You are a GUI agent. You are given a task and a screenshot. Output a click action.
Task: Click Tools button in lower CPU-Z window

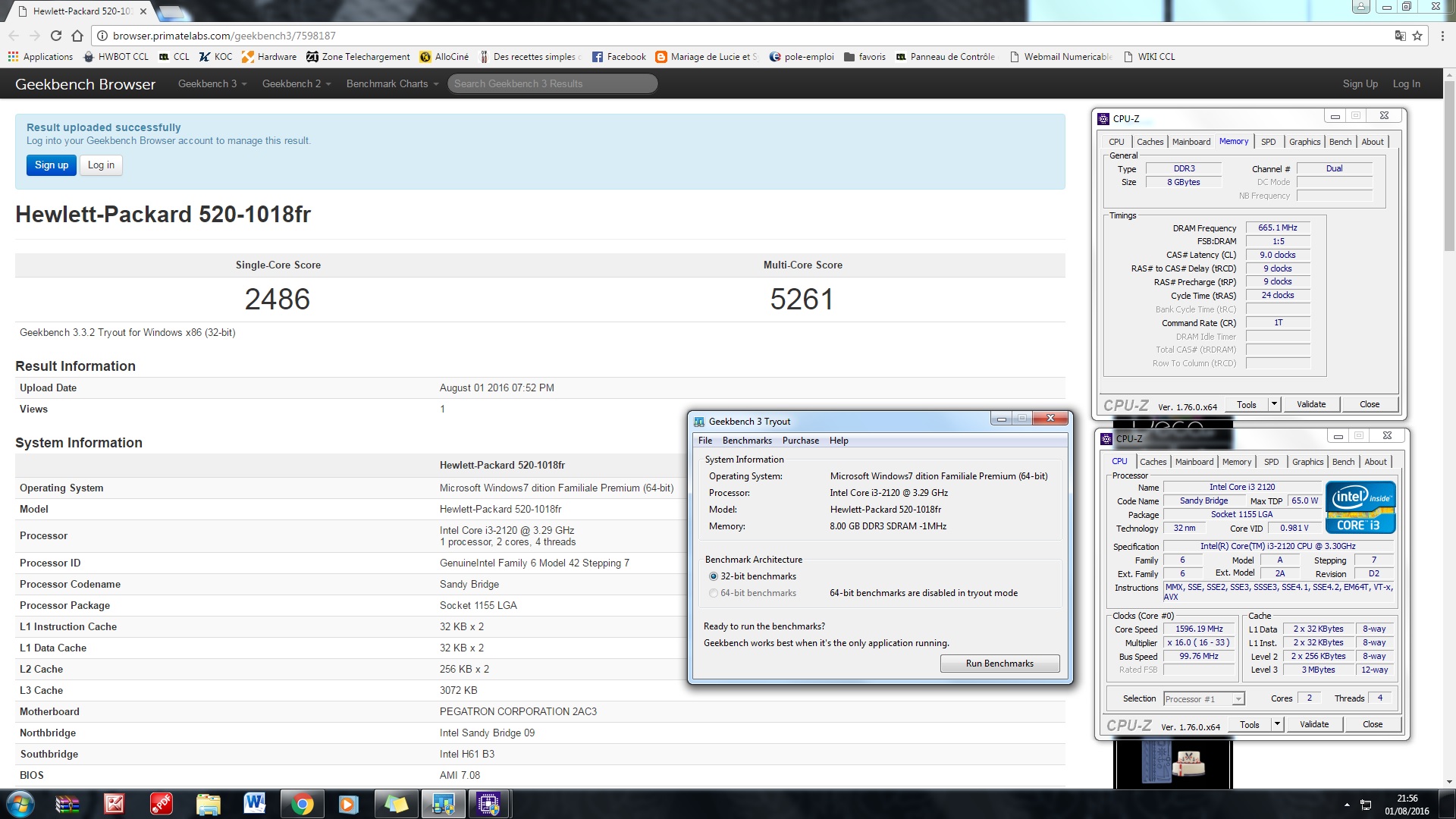tap(1250, 724)
